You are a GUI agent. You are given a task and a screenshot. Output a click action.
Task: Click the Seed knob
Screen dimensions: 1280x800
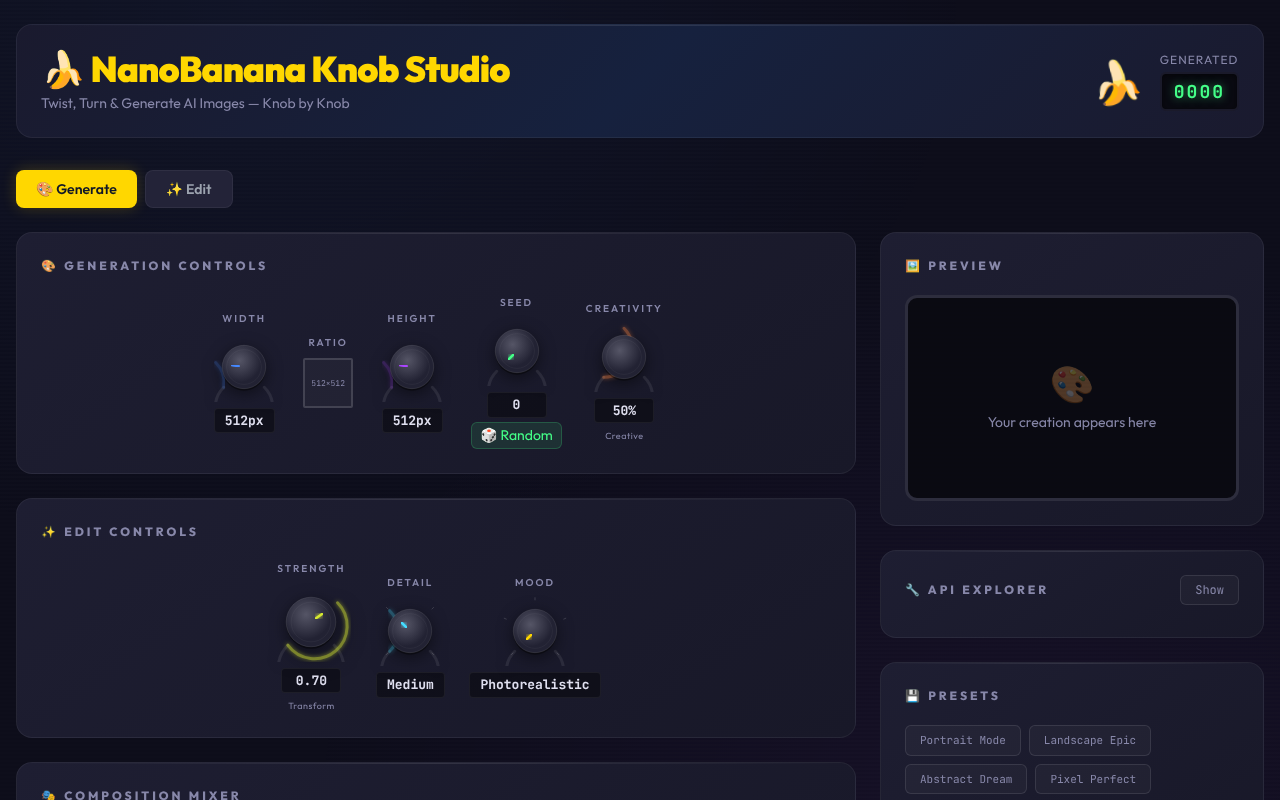click(517, 351)
